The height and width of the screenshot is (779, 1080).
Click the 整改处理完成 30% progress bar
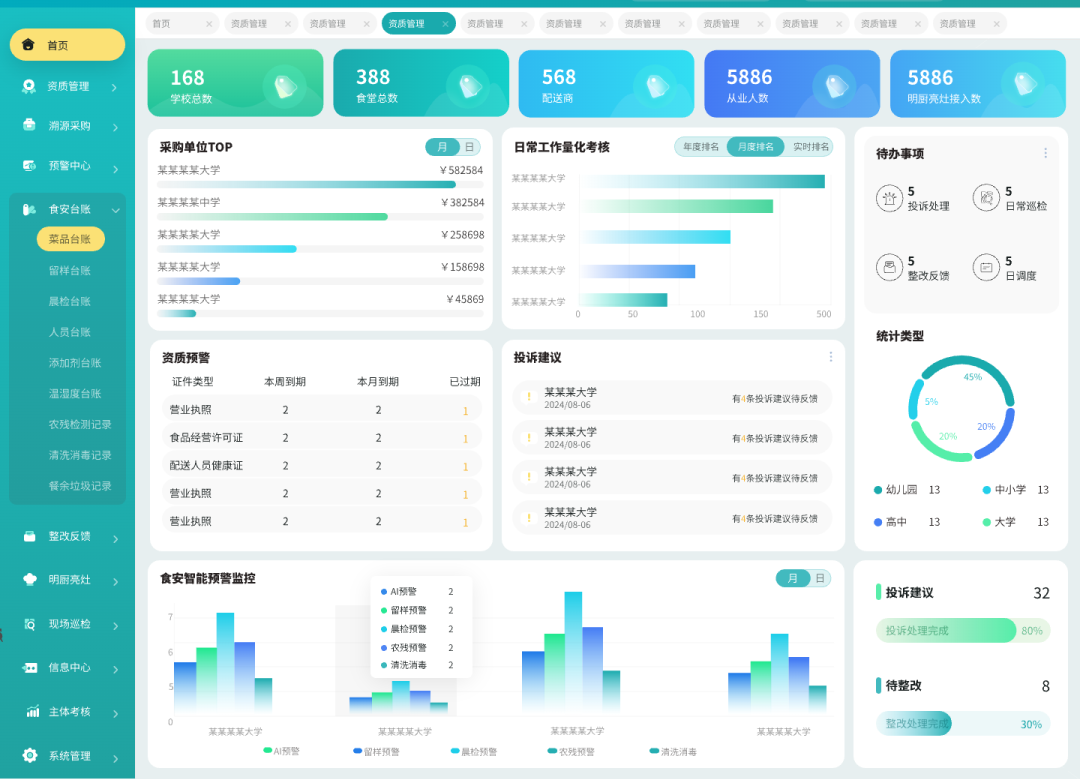[963, 724]
